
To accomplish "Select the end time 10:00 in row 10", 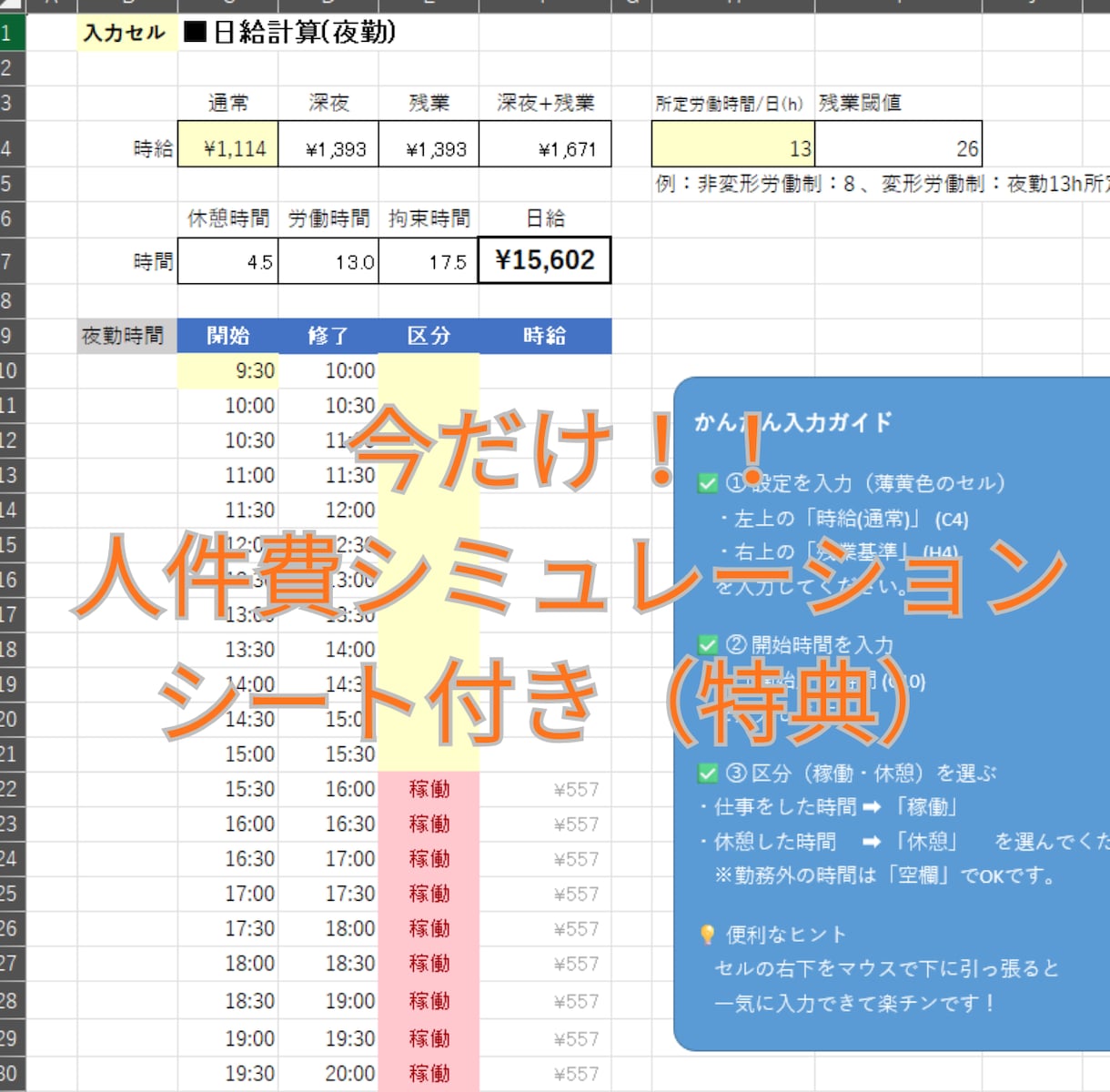I will [328, 371].
